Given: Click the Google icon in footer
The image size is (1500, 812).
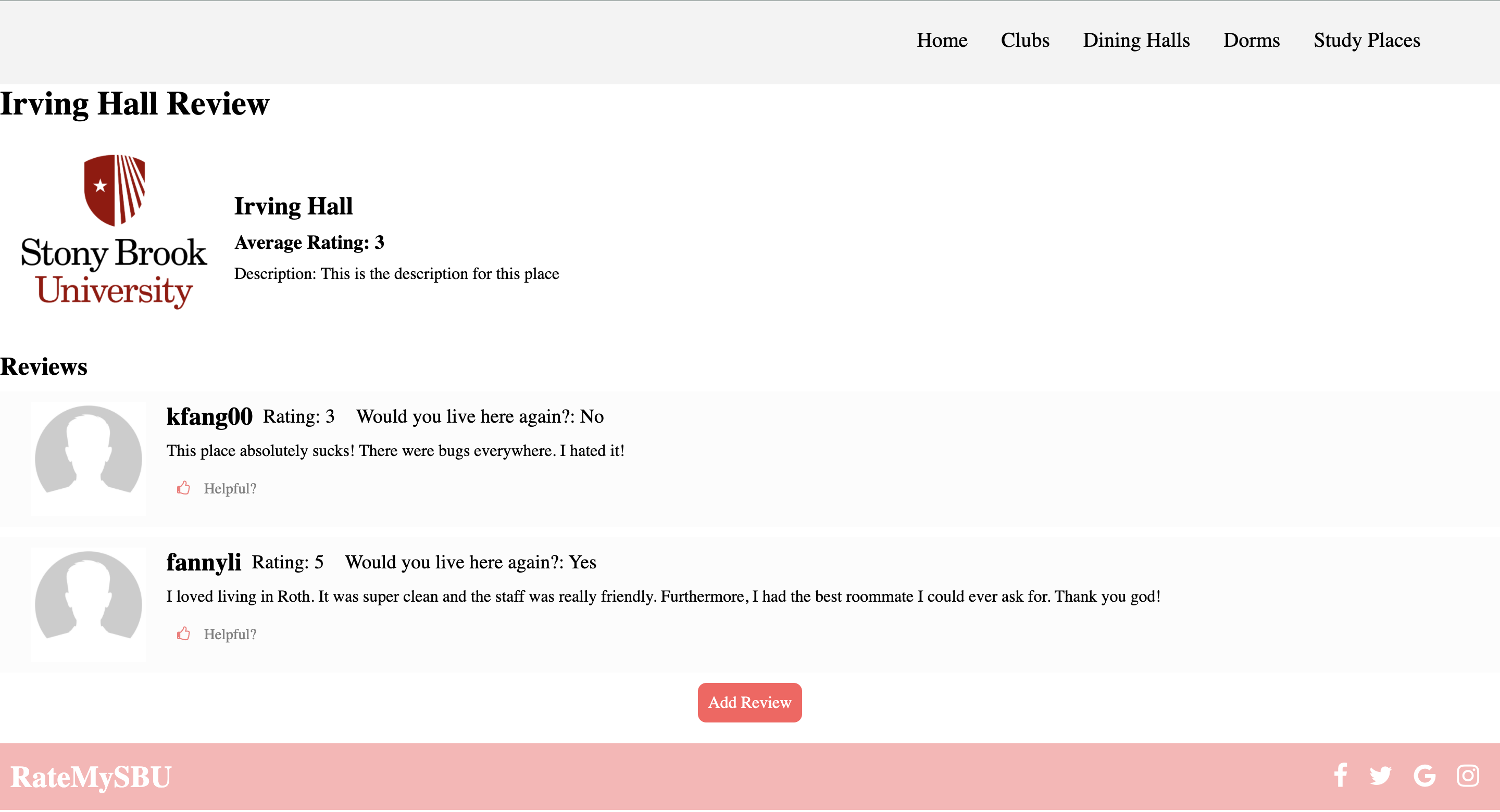Looking at the screenshot, I should (x=1424, y=776).
